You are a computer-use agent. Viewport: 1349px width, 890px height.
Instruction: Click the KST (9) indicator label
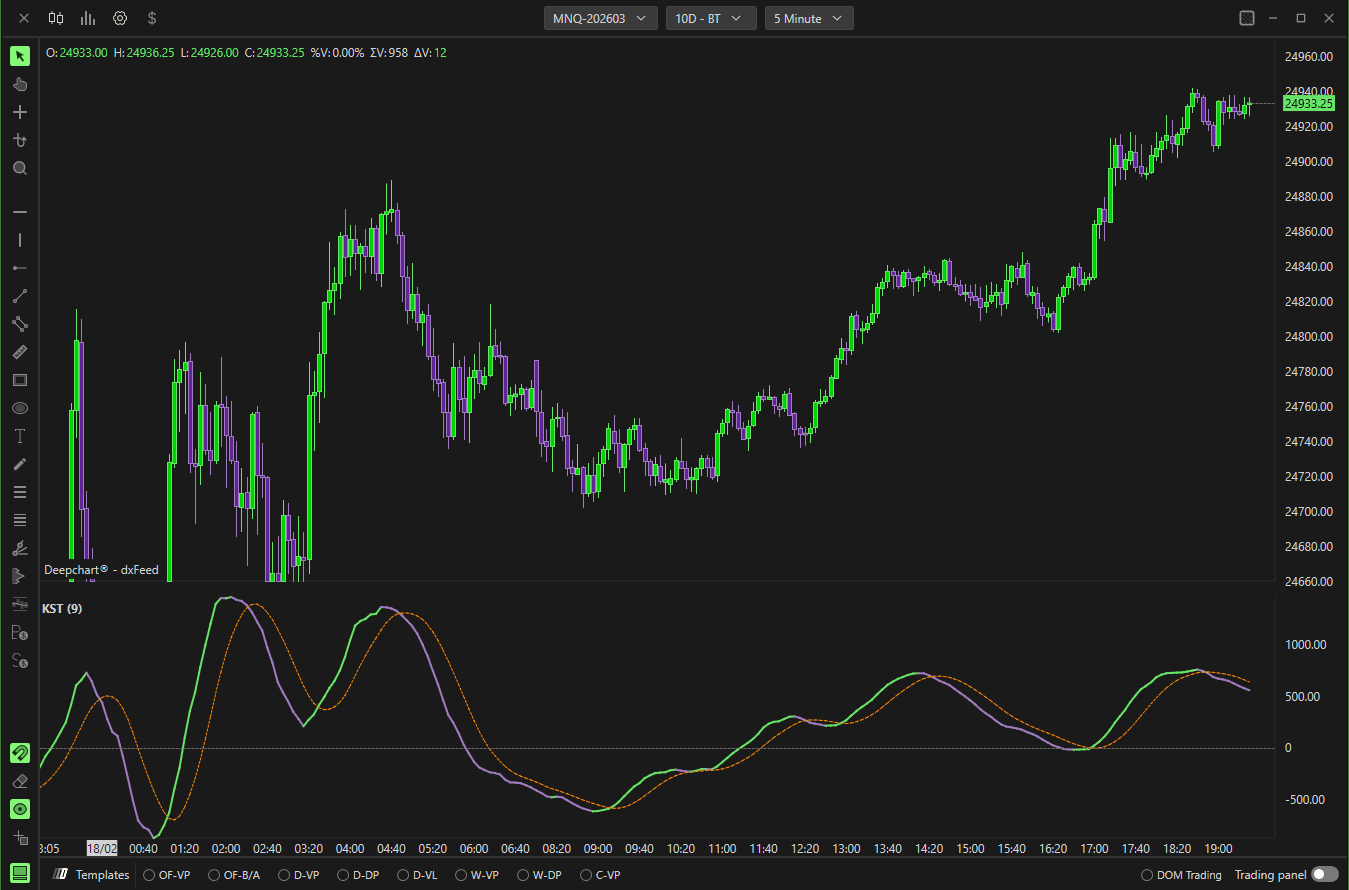[62, 608]
